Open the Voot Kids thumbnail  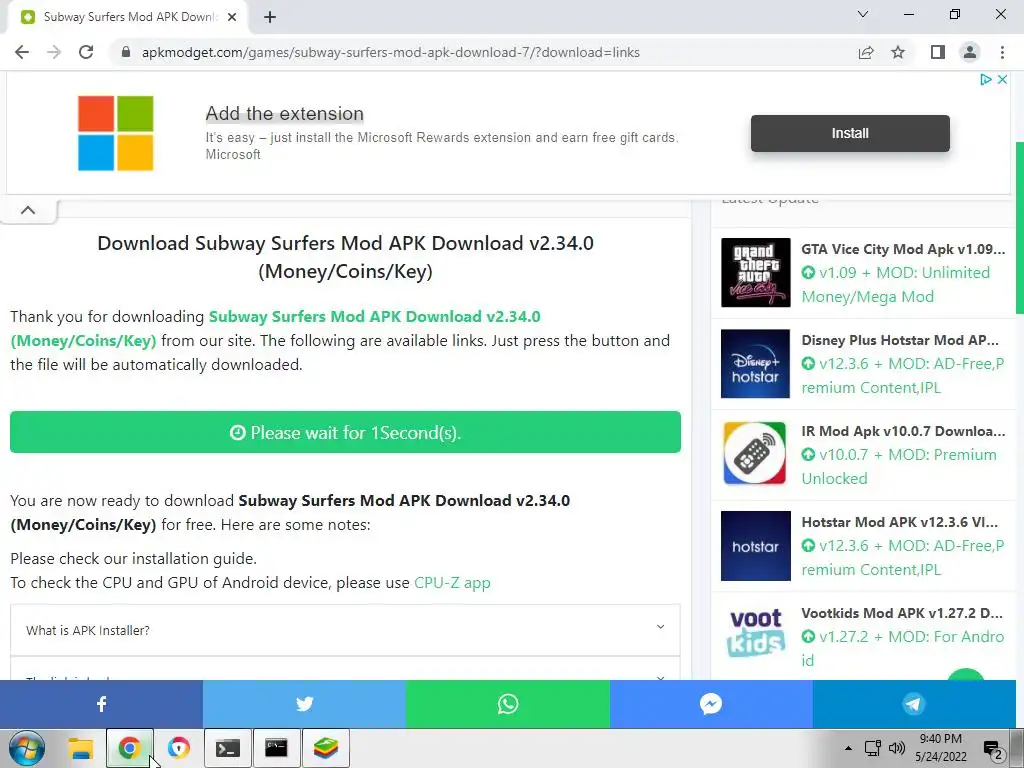(756, 634)
